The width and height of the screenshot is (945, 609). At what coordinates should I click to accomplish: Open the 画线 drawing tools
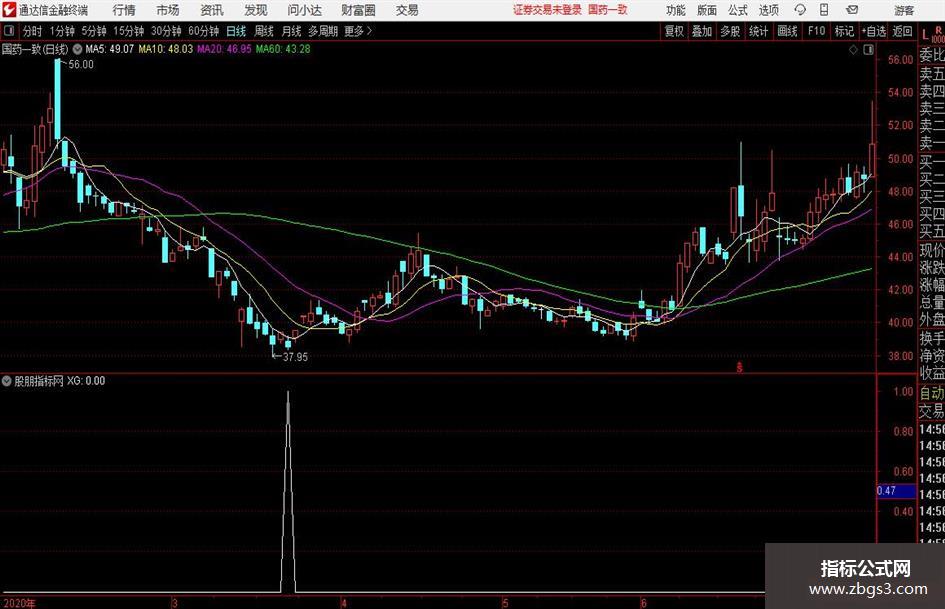787,31
